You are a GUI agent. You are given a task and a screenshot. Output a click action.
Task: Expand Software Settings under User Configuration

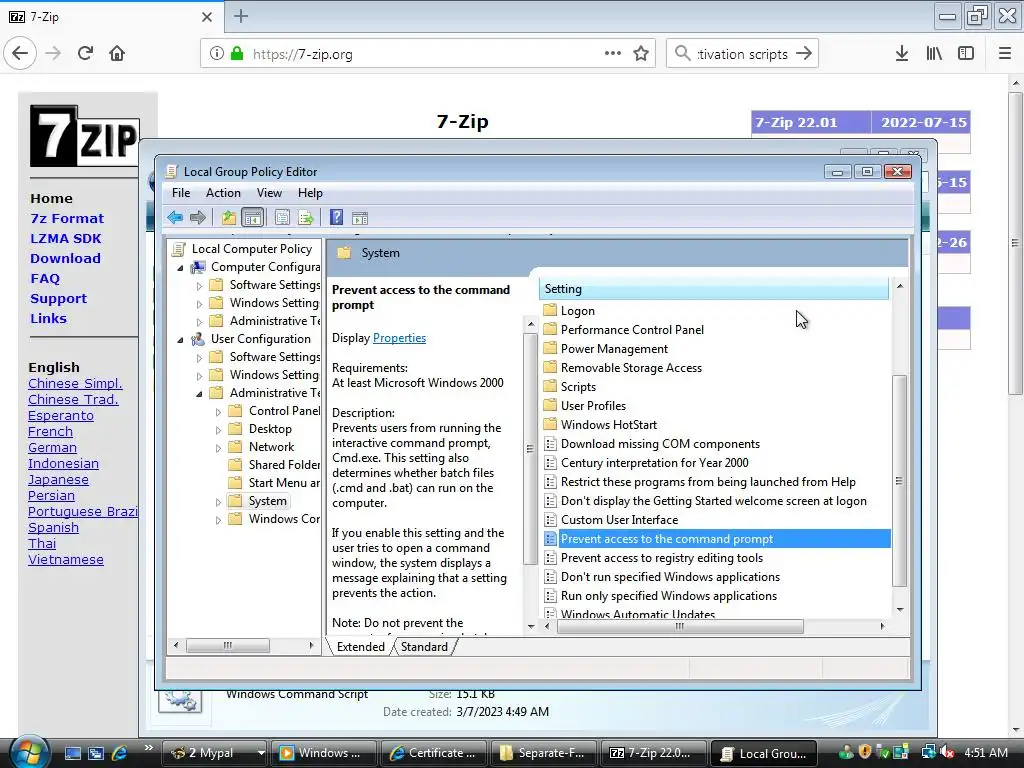(x=199, y=358)
